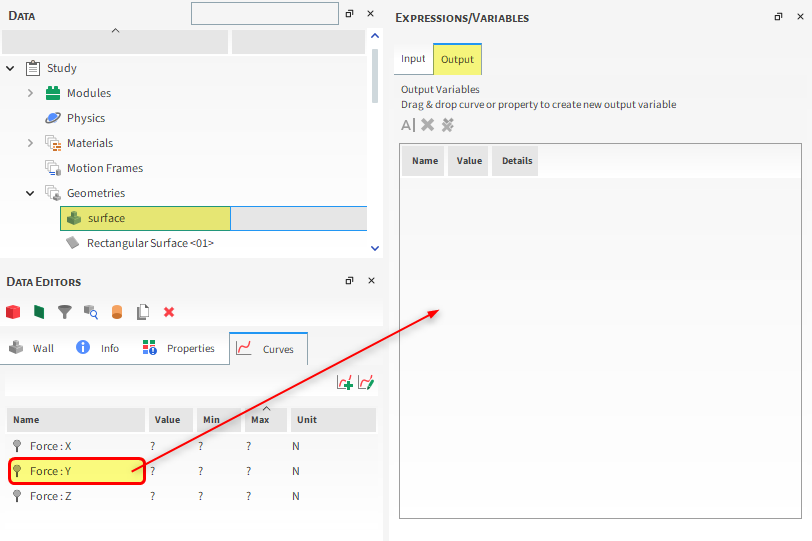Click the grey Rectangular Surface icon
Image resolution: width=812 pixels, height=541 pixels.
[72, 242]
